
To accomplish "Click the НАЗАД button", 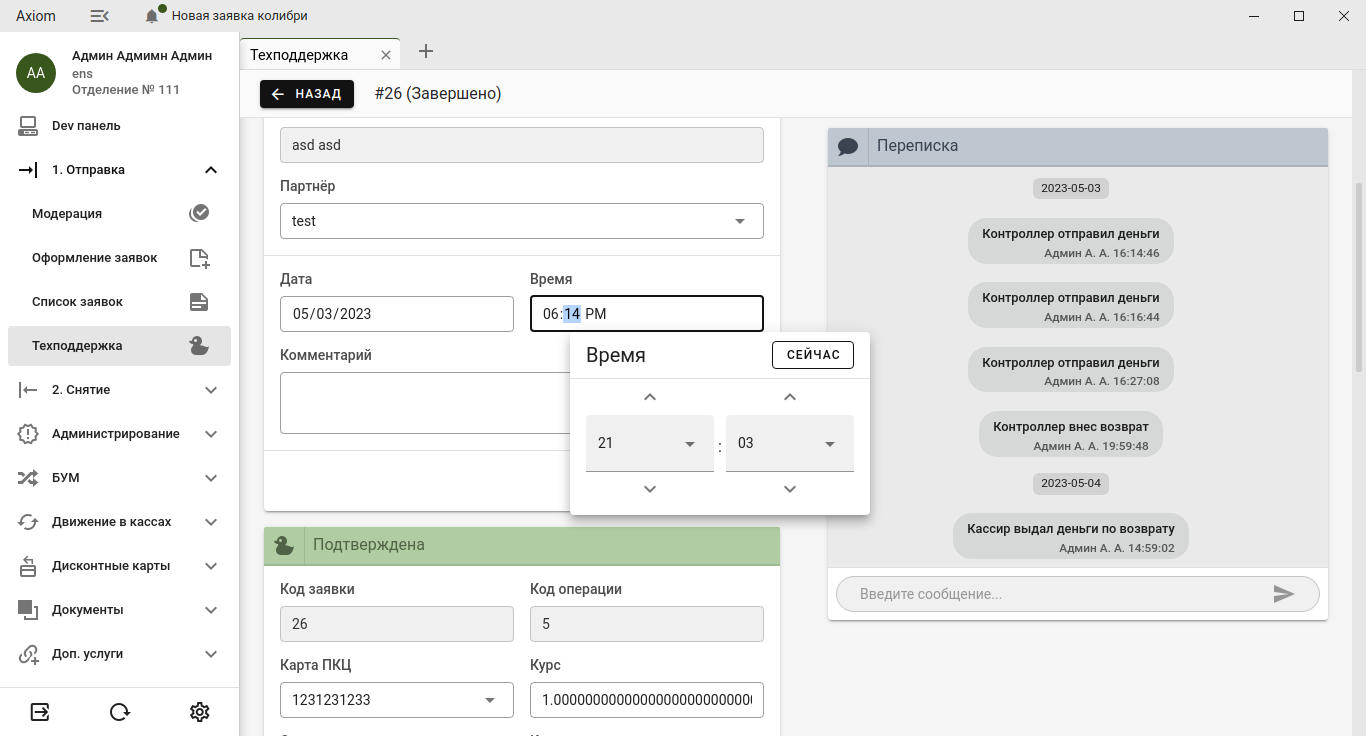I will click(x=307, y=93).
